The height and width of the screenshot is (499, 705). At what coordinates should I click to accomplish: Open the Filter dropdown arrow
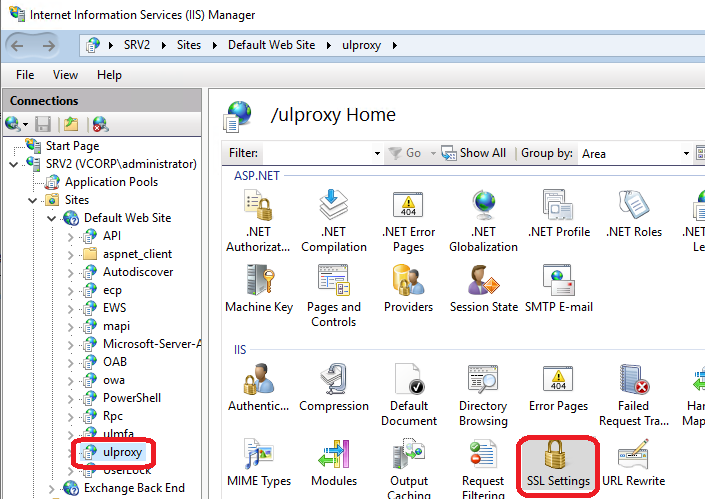(x=377, y=153)
